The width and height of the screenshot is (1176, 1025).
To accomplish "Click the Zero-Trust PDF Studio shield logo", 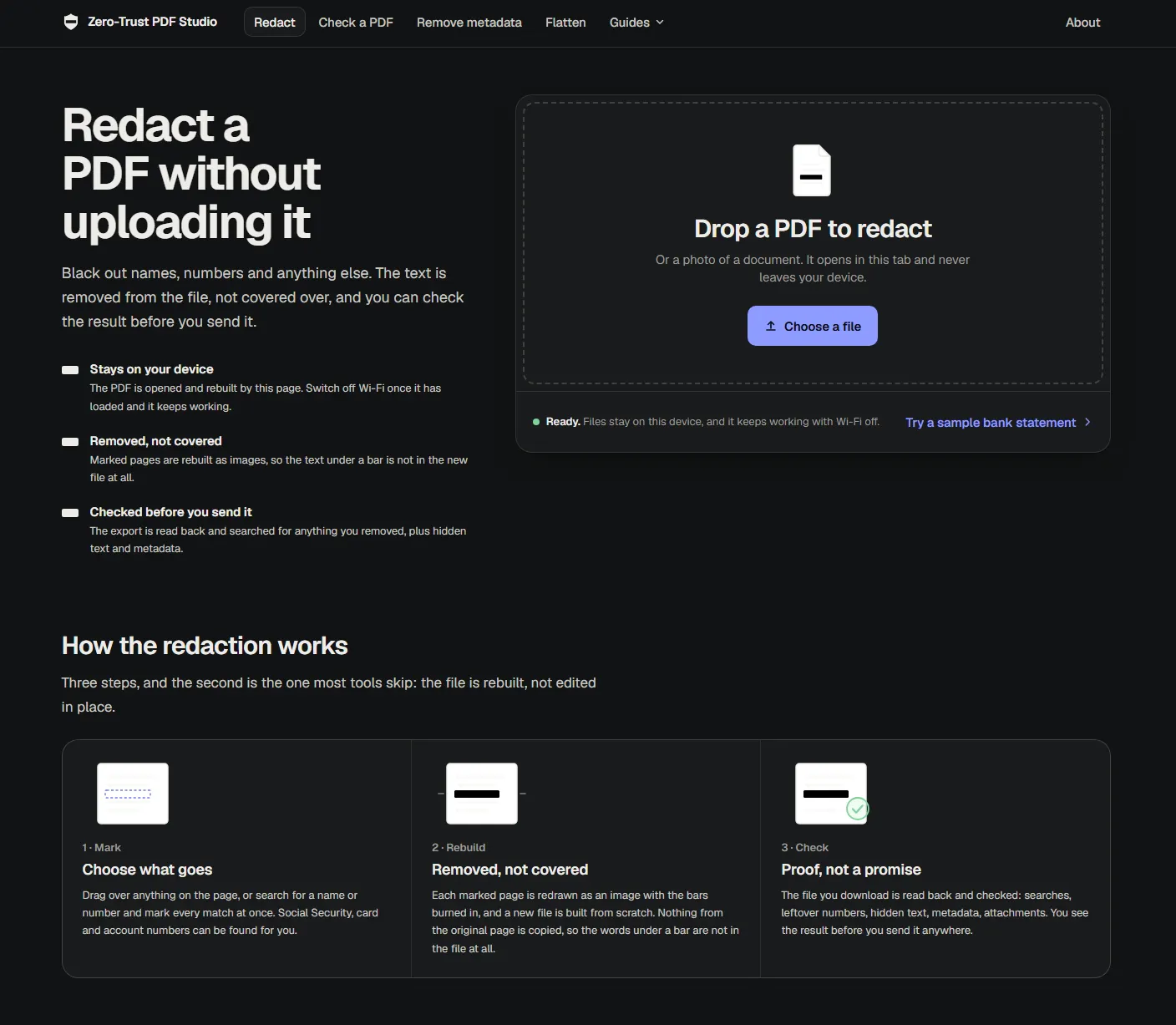I will (71, 22).
